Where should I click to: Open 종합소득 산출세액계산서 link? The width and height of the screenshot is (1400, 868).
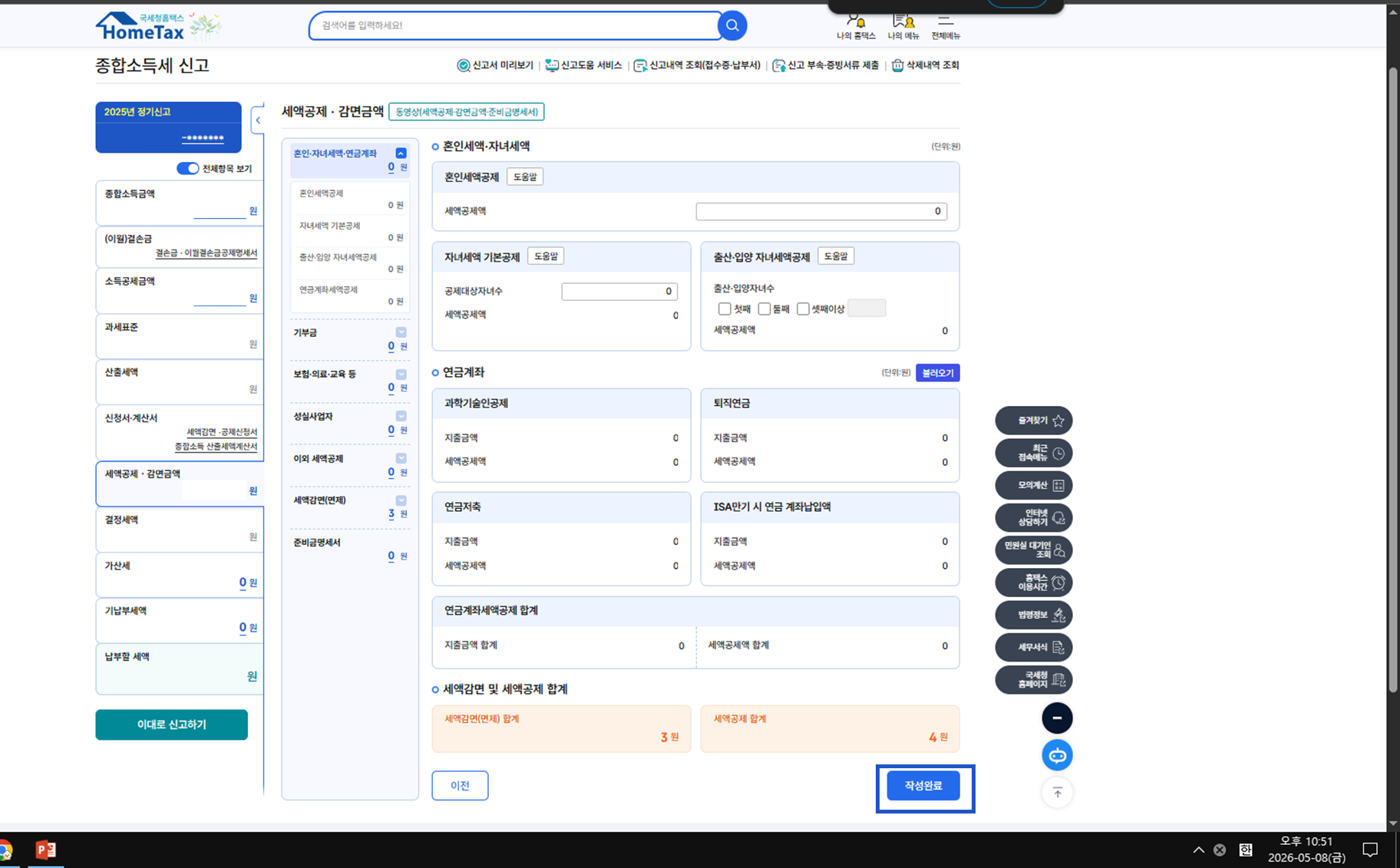pyautogui.click(x=216, y=447)
